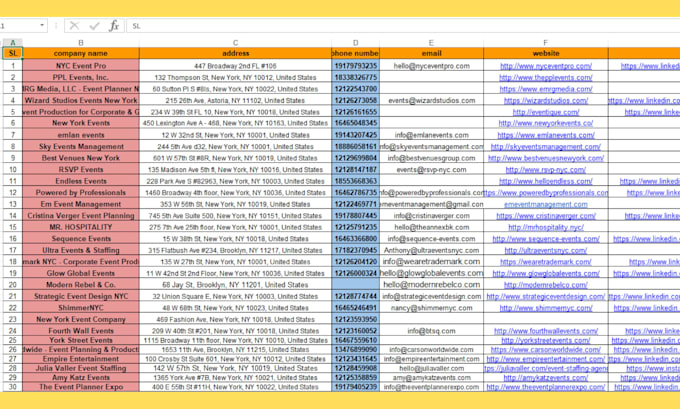The image size is (680, 409).
Task: Open link http://www.newyorkevents.co/
Action: point(546,123)
